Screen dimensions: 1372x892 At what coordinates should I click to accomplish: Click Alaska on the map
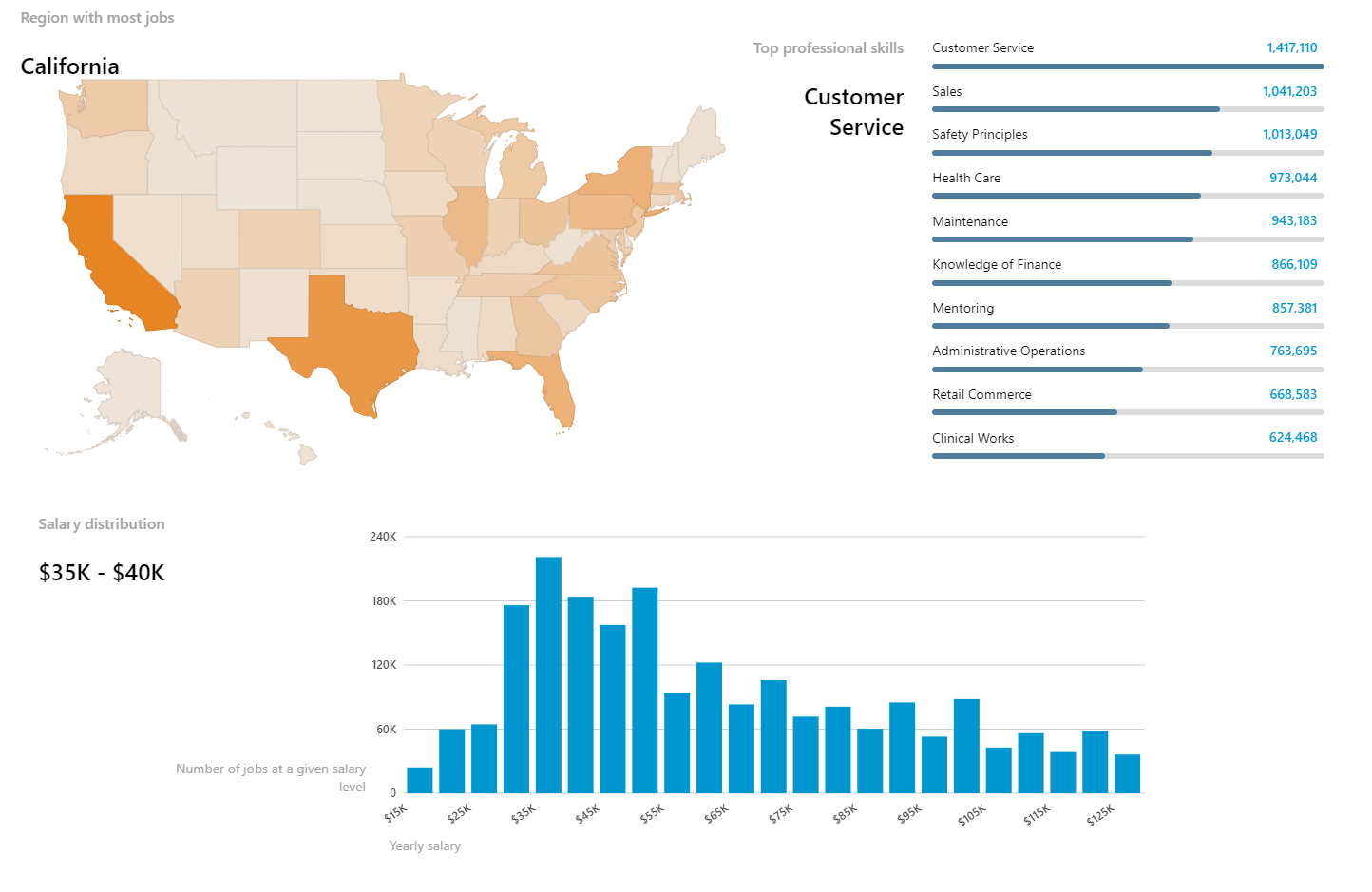pyautogui.click(x=128, y=389)
